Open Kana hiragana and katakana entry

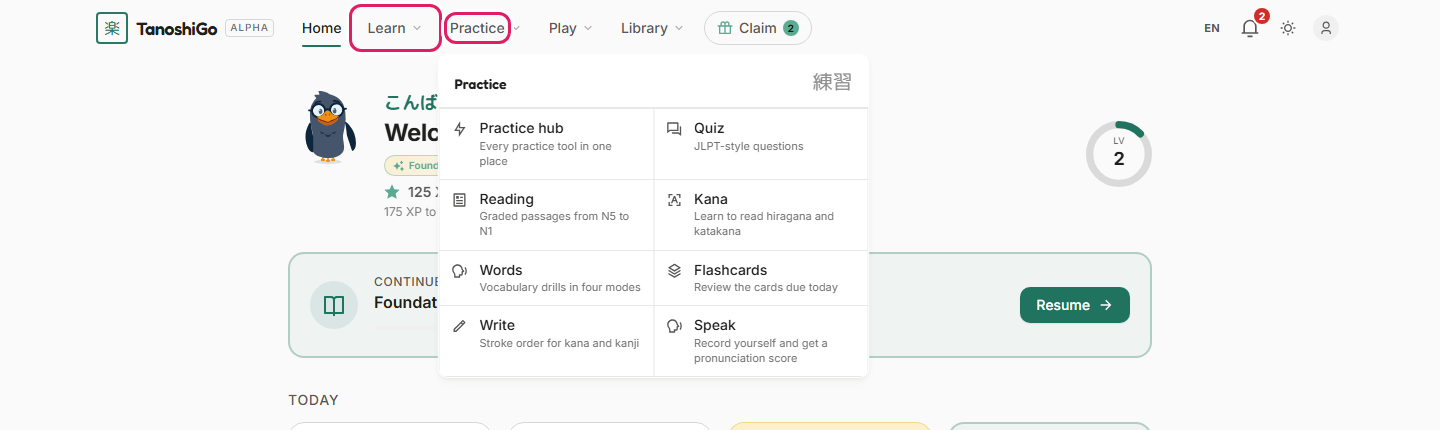(761, 215)
